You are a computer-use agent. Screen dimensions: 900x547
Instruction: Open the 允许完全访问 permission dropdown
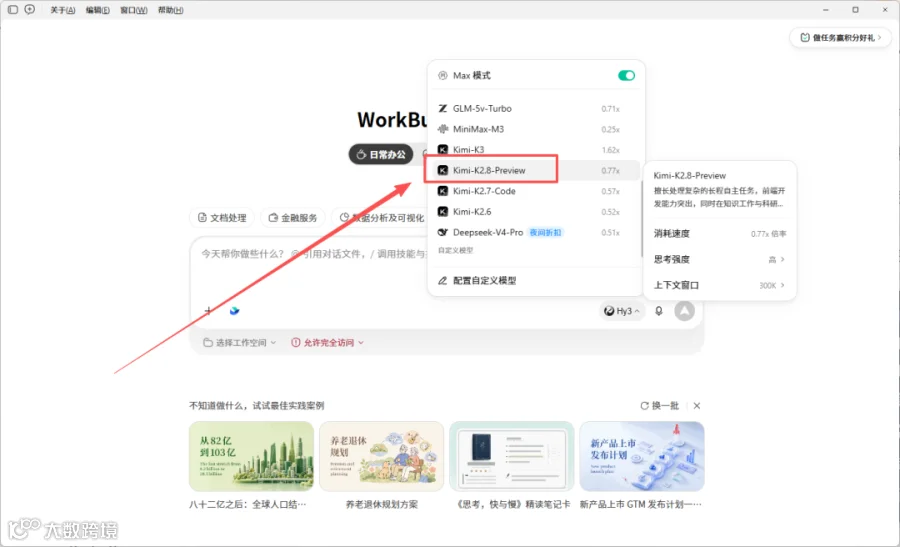click(x=327, y=343)
